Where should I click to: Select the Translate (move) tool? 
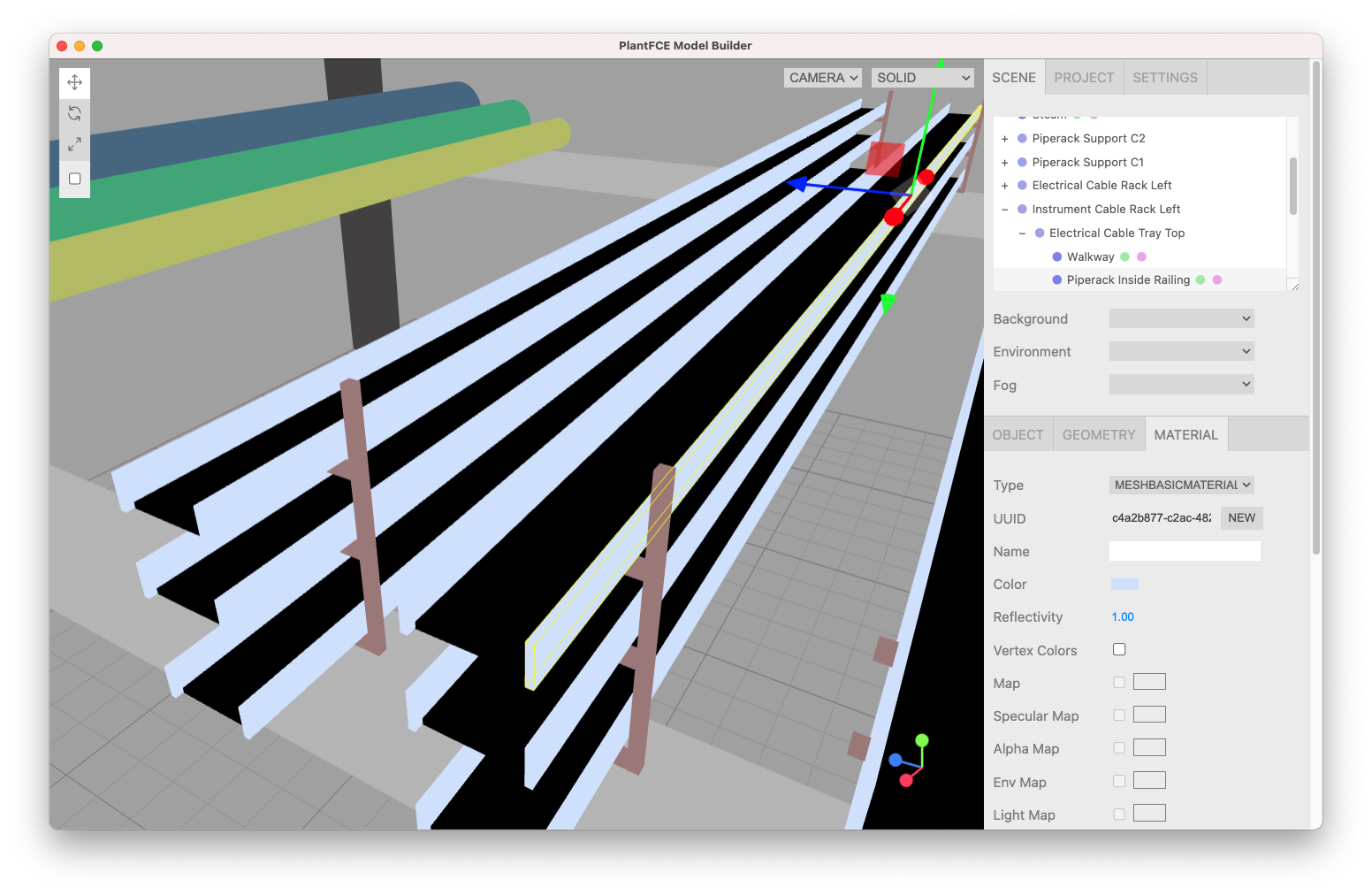coord(74,81)
